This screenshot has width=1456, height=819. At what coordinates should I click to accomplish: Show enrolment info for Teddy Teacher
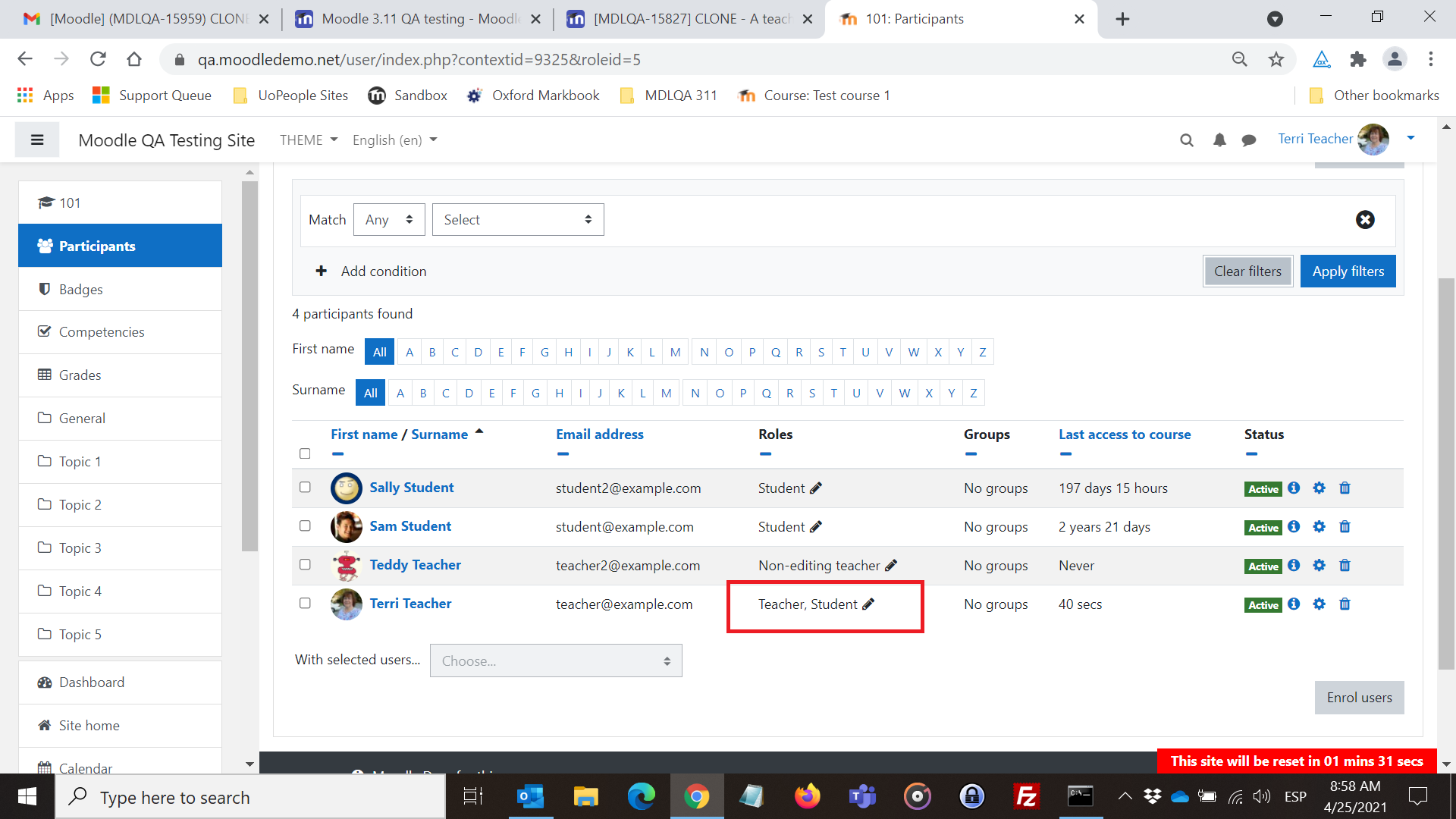pos(1294,566)
